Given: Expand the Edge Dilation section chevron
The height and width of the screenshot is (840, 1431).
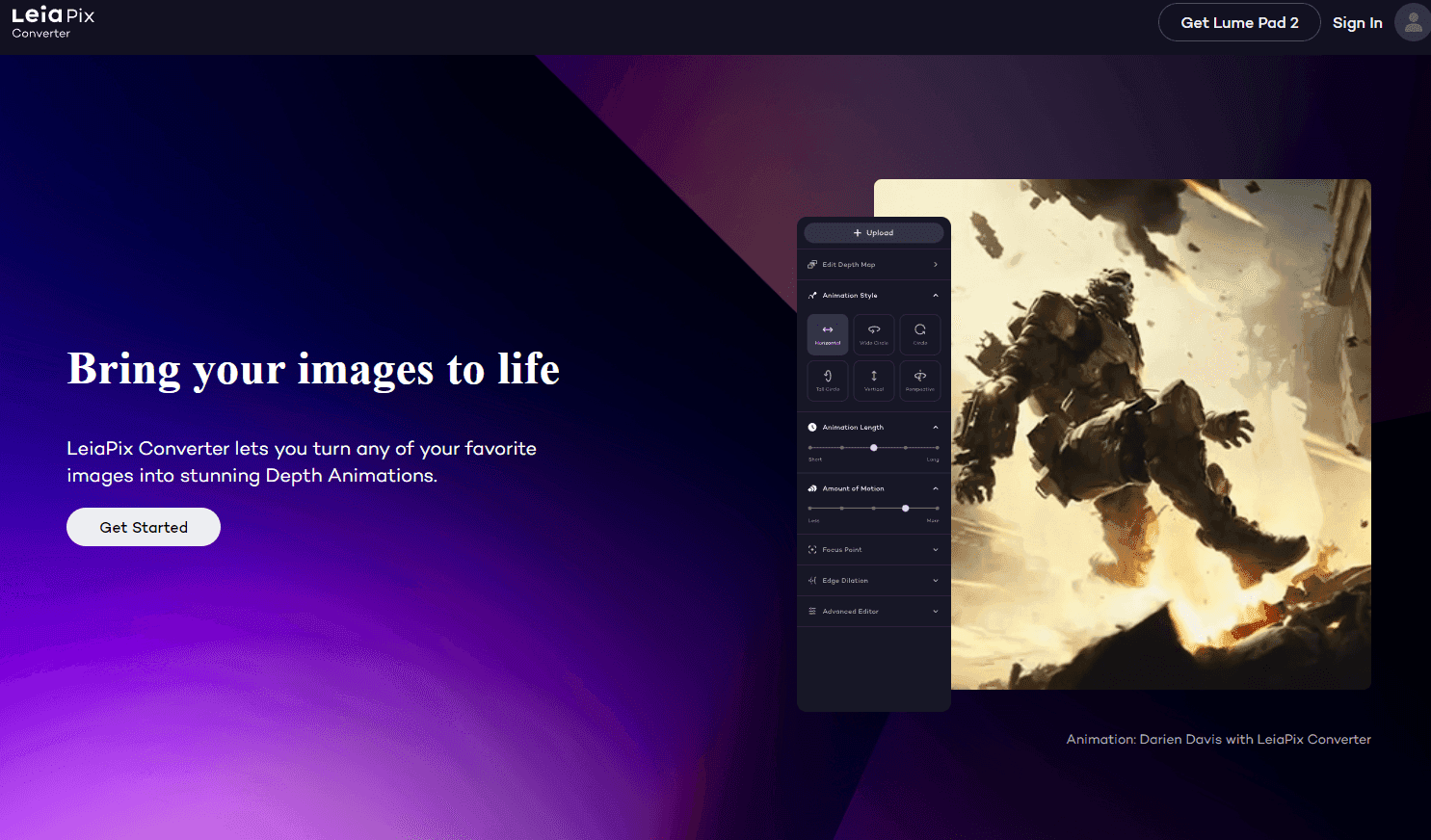Looking at the screenshot, I should pyautogui.click(x=935, y=581).
